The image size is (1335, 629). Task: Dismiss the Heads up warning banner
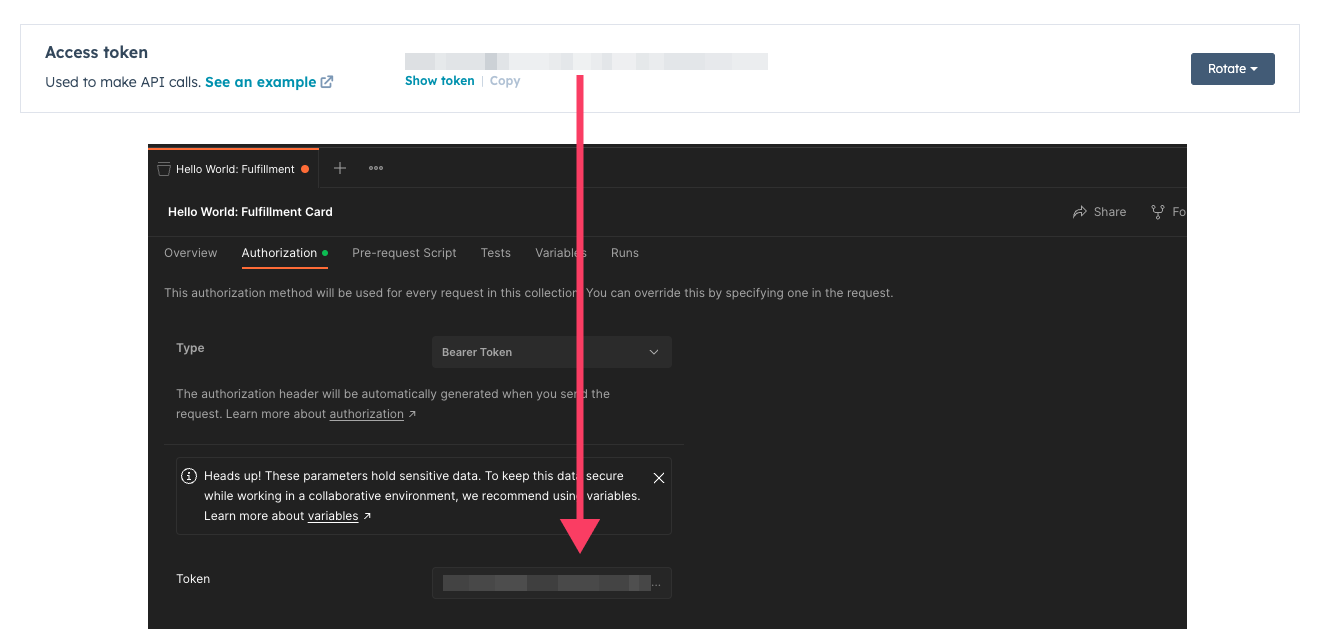pyautogui.click(x=658, y=478)
